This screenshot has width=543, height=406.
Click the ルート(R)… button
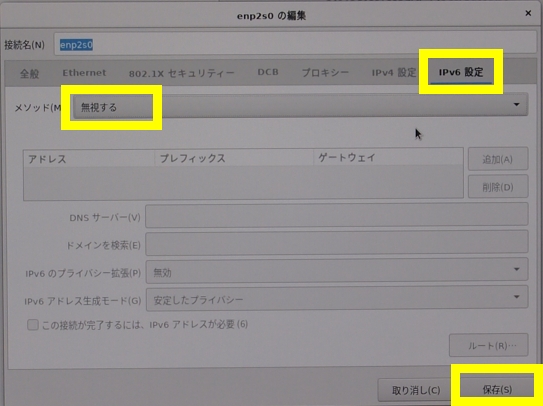tap(489, 345)
